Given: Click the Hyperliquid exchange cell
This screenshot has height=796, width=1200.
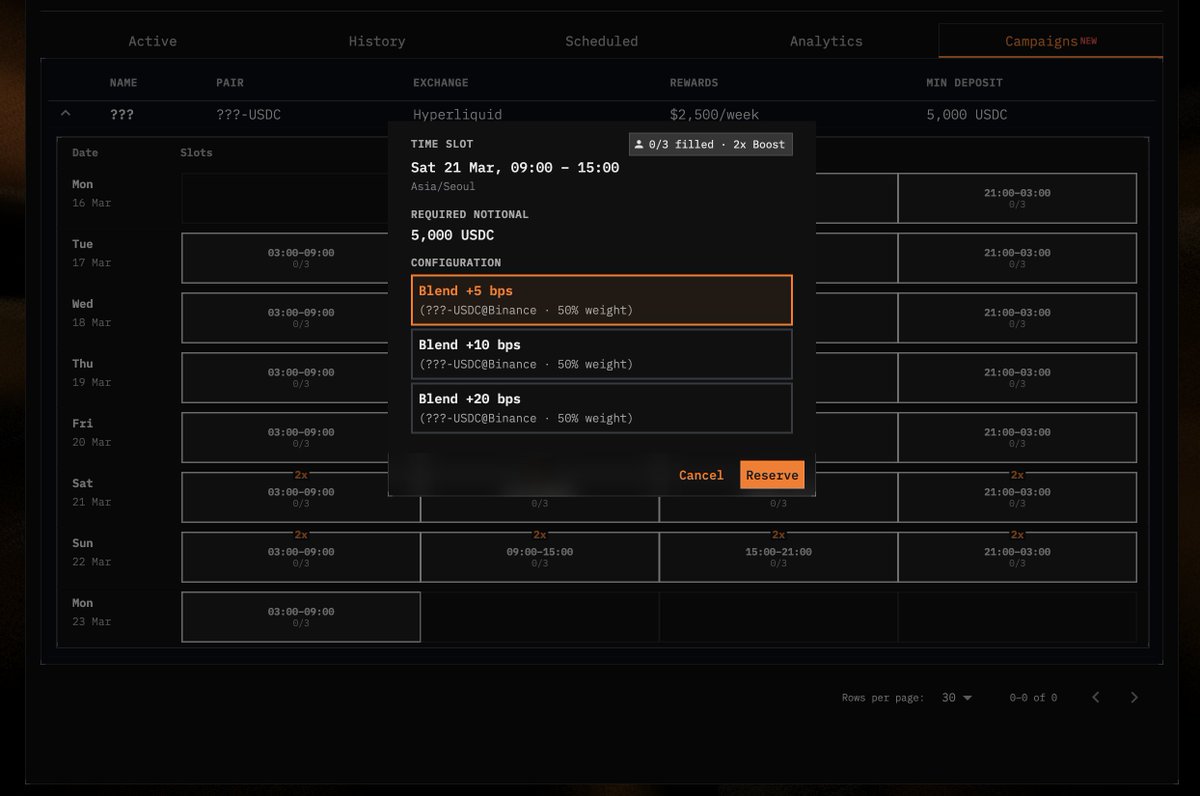Looking at the screenshot, I should pos(458,115).
